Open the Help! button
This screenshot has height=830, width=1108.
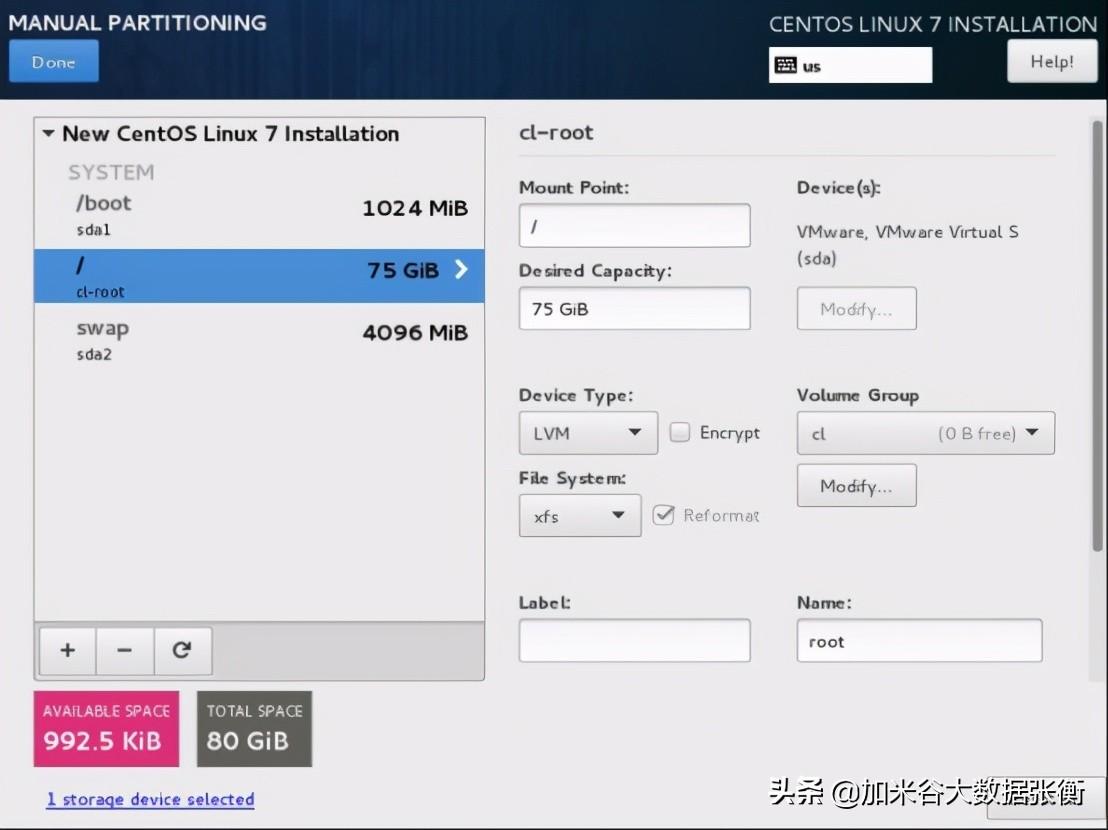[x=1052, y=62]
